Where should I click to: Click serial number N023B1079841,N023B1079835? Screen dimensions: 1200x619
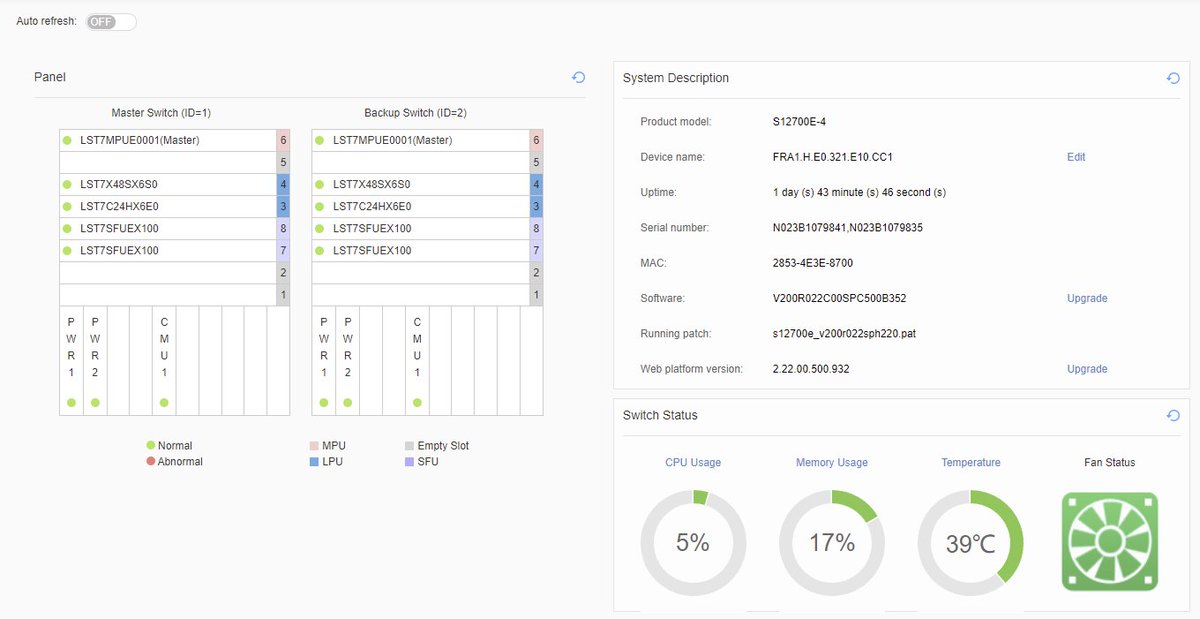[848, 228]
